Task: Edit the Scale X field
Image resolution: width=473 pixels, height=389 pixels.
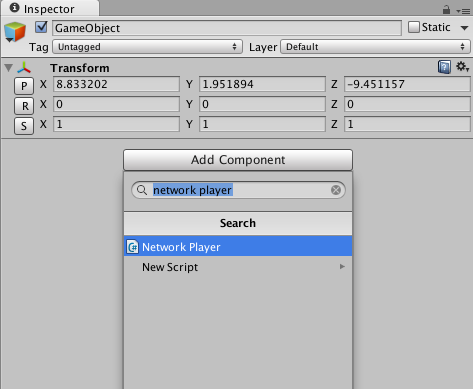Action: pyautogui.click(x=116, y=124)
